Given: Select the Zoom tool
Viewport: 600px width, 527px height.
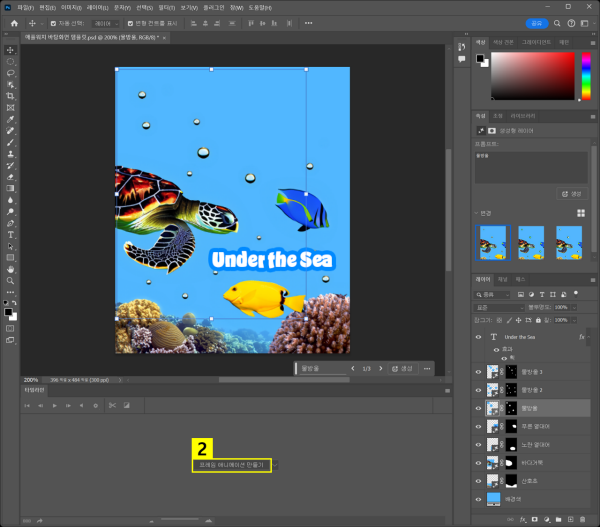Looking at the screenshot, I should pyautogui.click(x=11, y=281).
